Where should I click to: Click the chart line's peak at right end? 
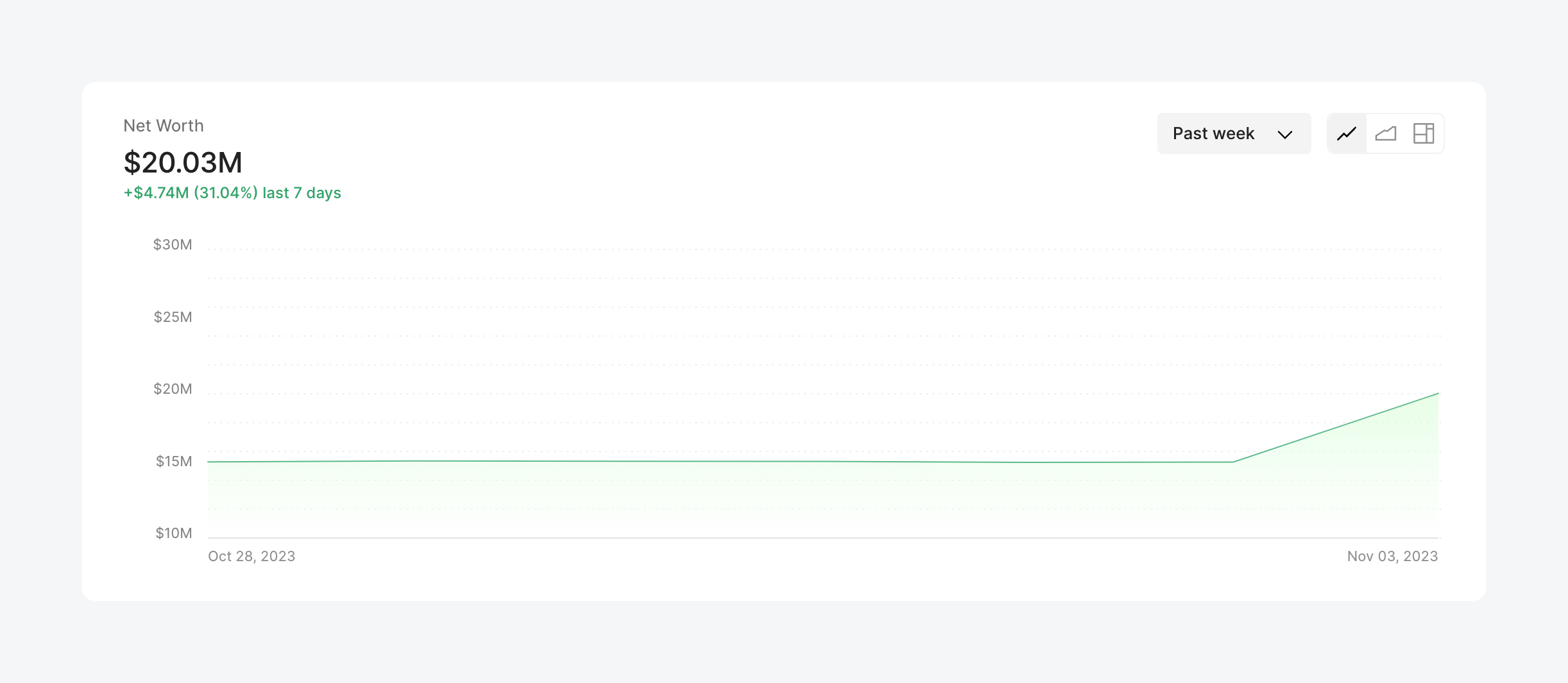click(1438, 394)
